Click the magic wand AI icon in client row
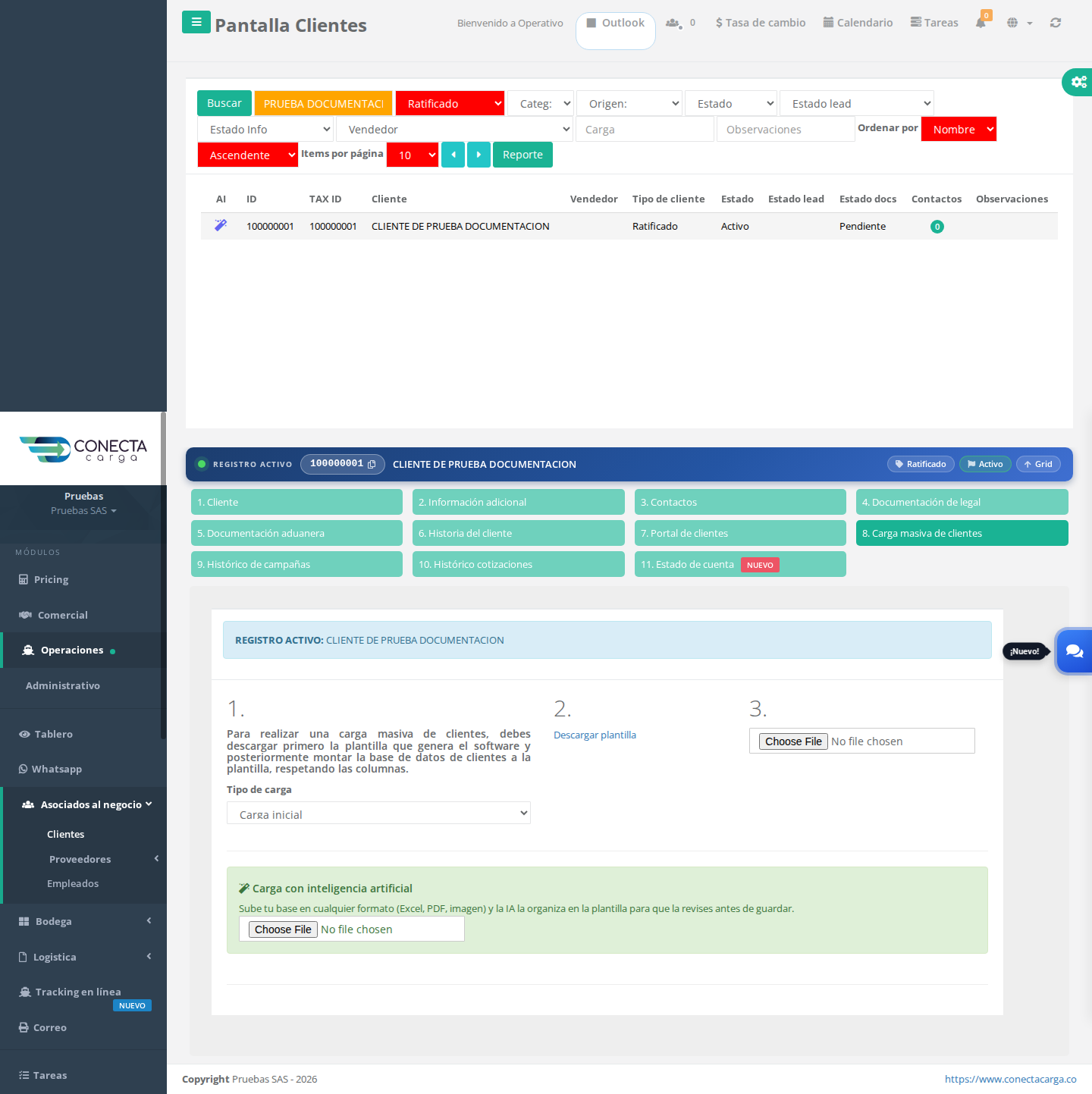The width and height of the screenshot is (1092, 1094). coord(221,225)
